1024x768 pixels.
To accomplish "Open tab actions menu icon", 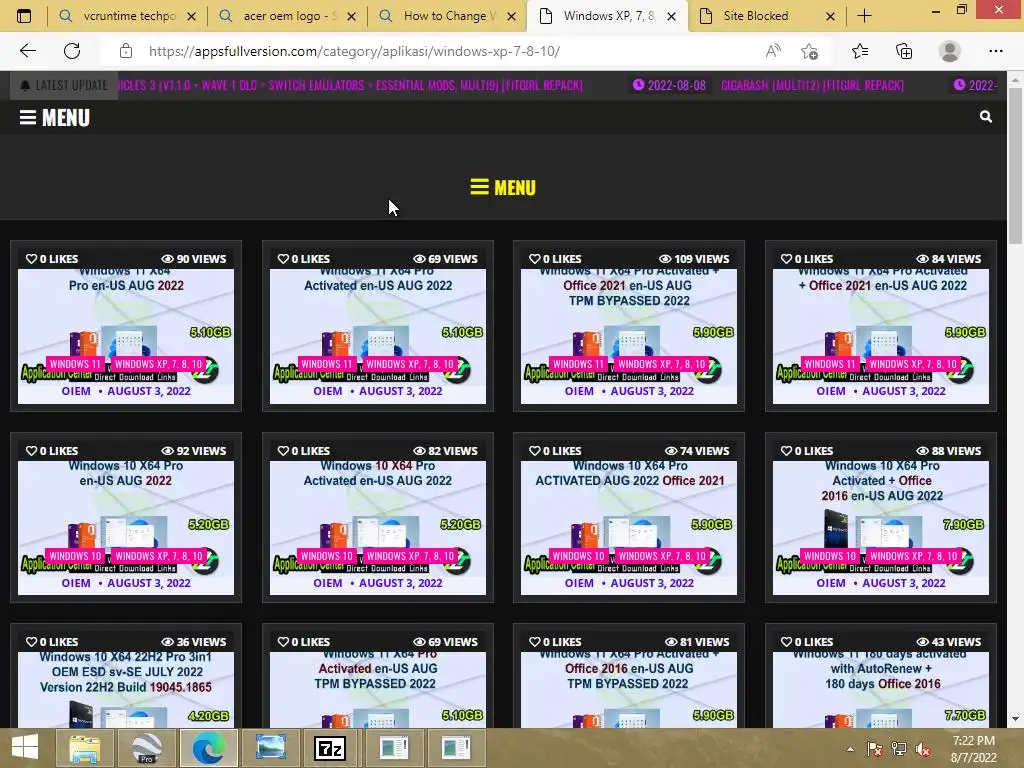I will [x=24, y=16].
